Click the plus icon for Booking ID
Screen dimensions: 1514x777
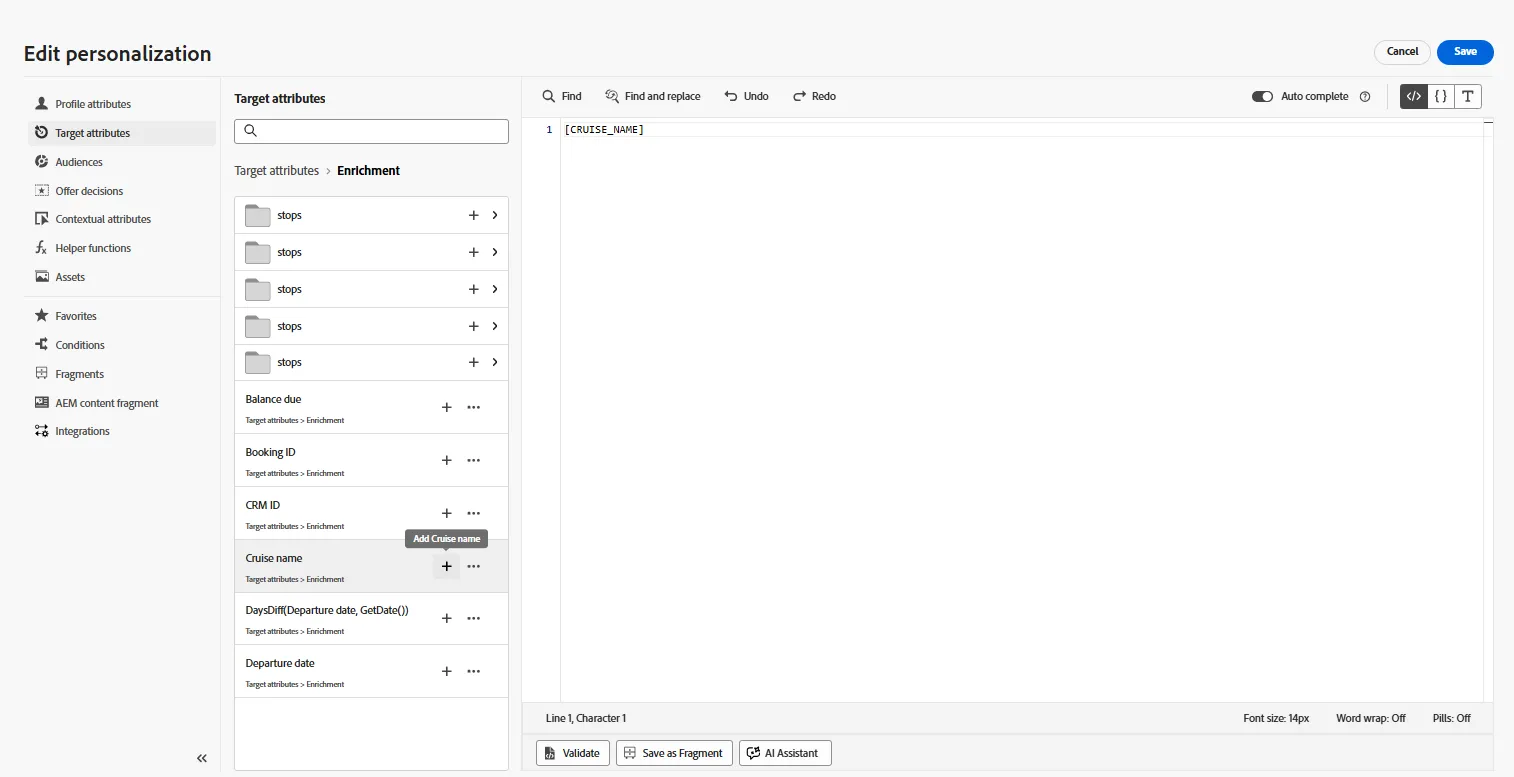pos(447,461)
